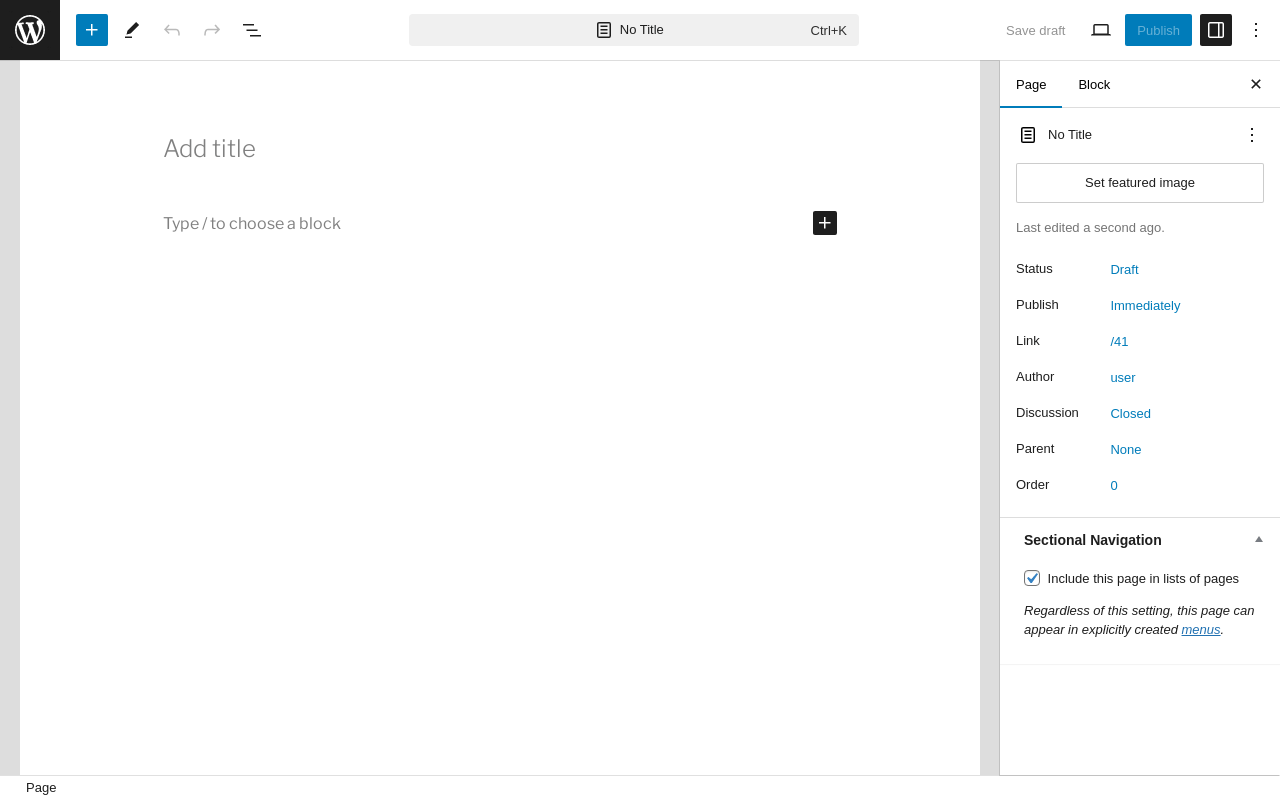Change the Author user value
Viewport: 1280px width, 800px height.
[x=1123, y=378]
